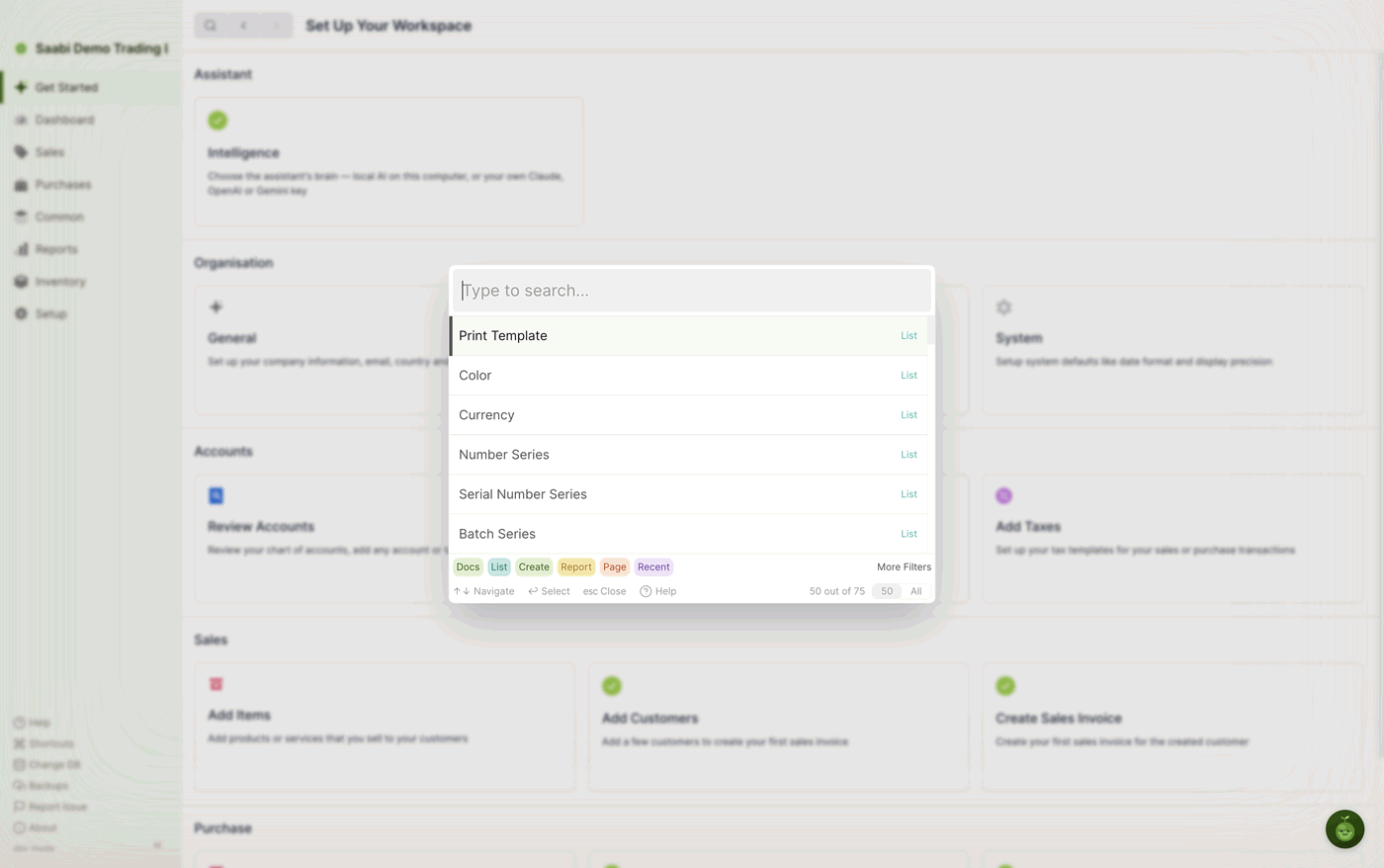Click the Setup gear icon in sidebar
The image size is (1384, 868).
point(21,313)
